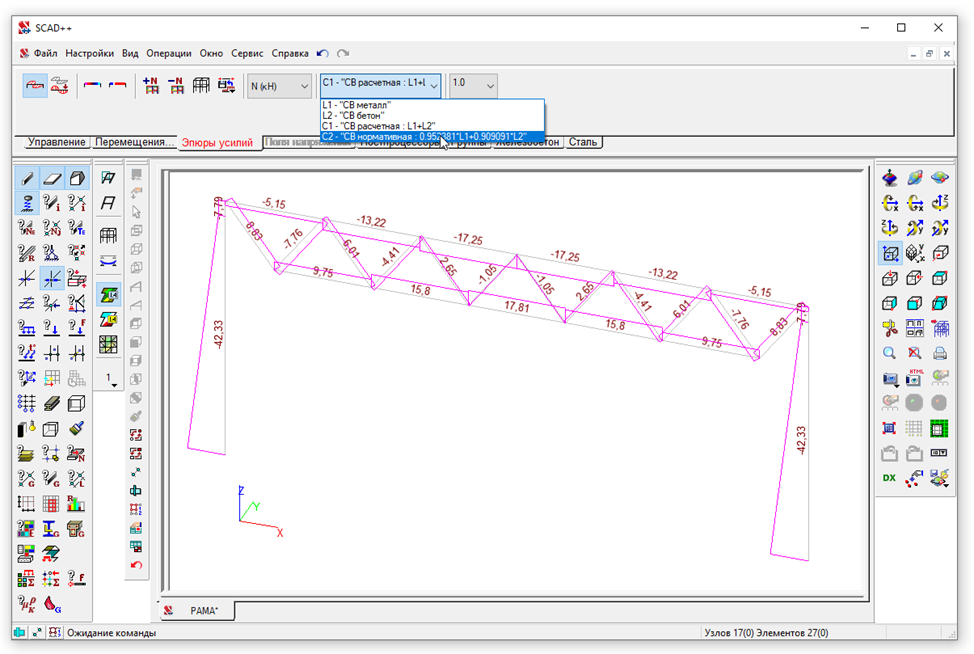This screenshot has width=974, height=654.
Task: Click the minus N diagram icon
Action: (x=176, y=86)
